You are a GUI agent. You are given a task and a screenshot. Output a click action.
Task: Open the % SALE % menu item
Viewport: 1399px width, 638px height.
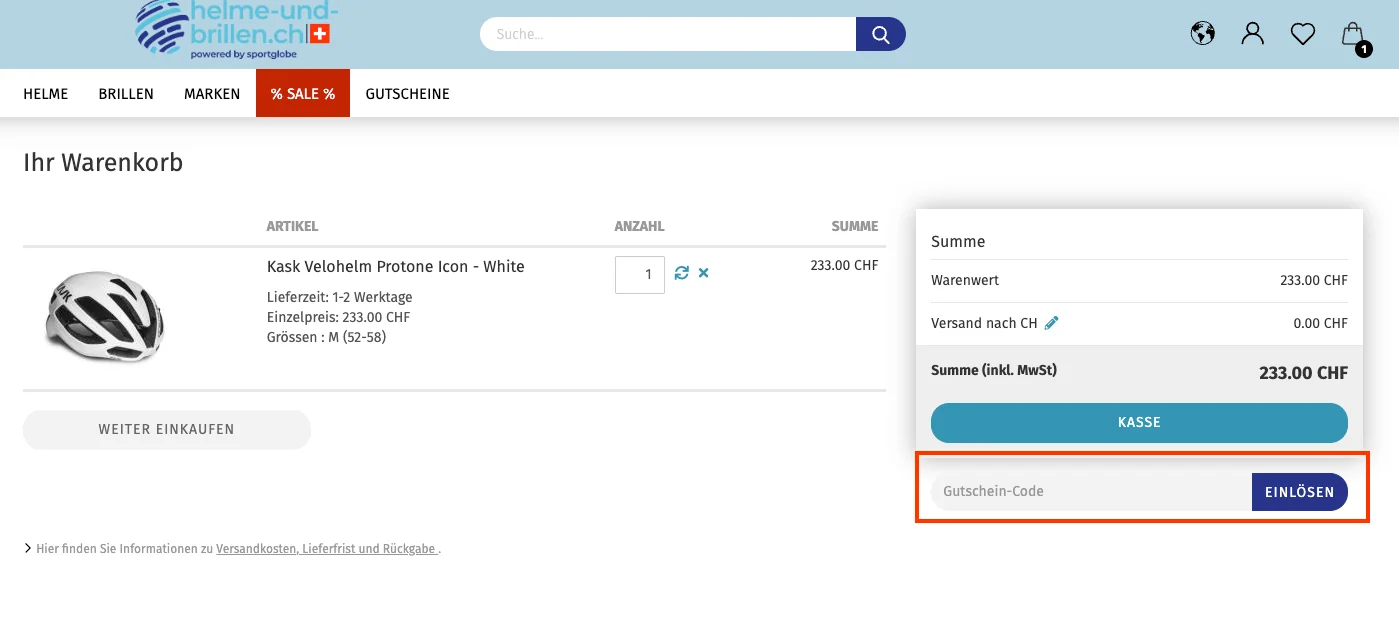(303, 93)
